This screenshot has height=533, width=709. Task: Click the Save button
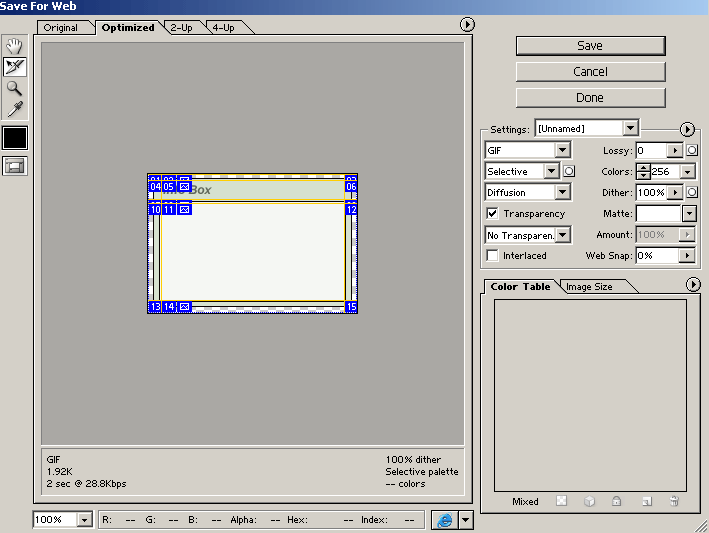(590, 46)
